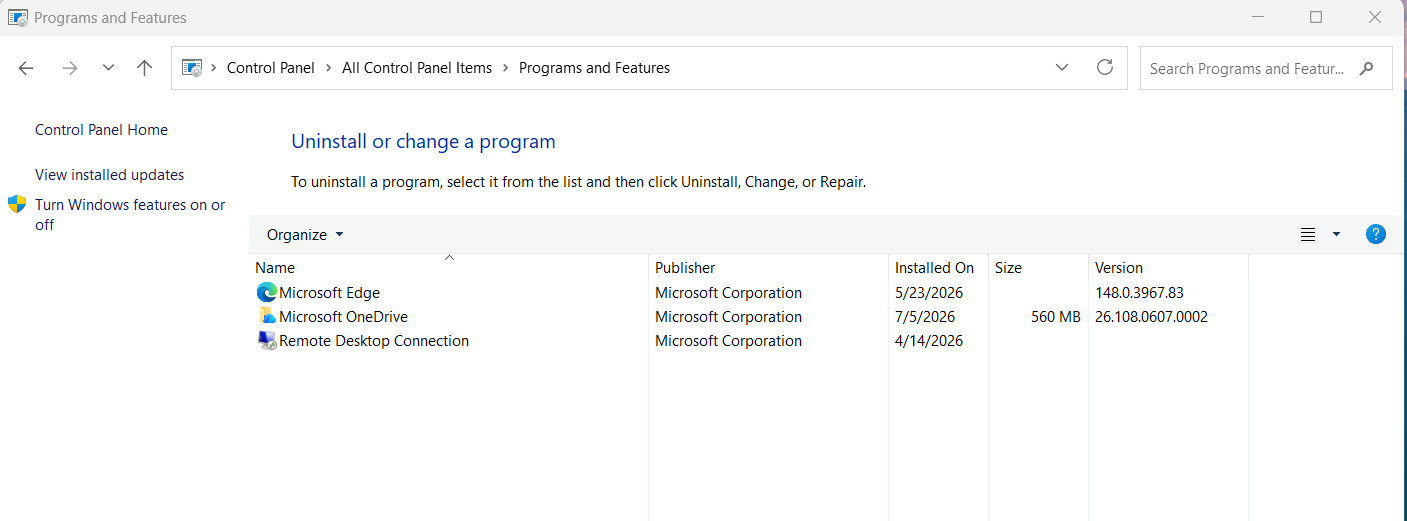Click the search magnifier icon

click(1367, 69)
